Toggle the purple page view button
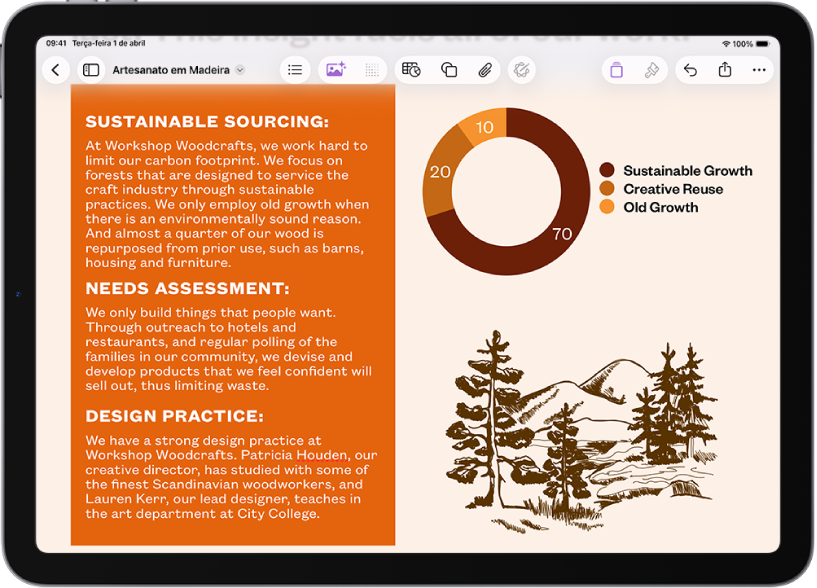 click(616, 70)
